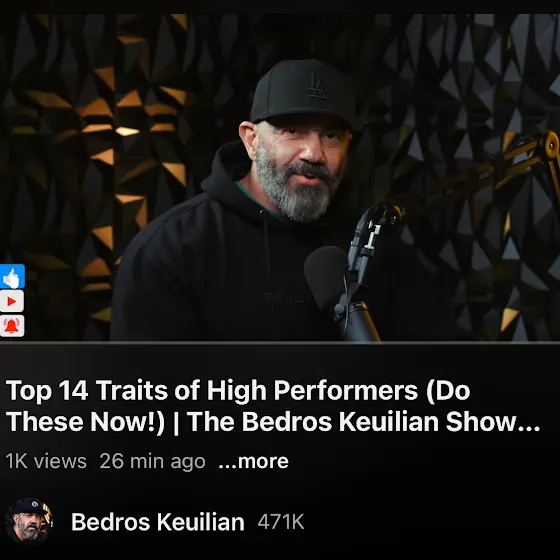Click The Bedros Keuilian Show... title text
The image size is (560, 560).
tap(364, 421)
